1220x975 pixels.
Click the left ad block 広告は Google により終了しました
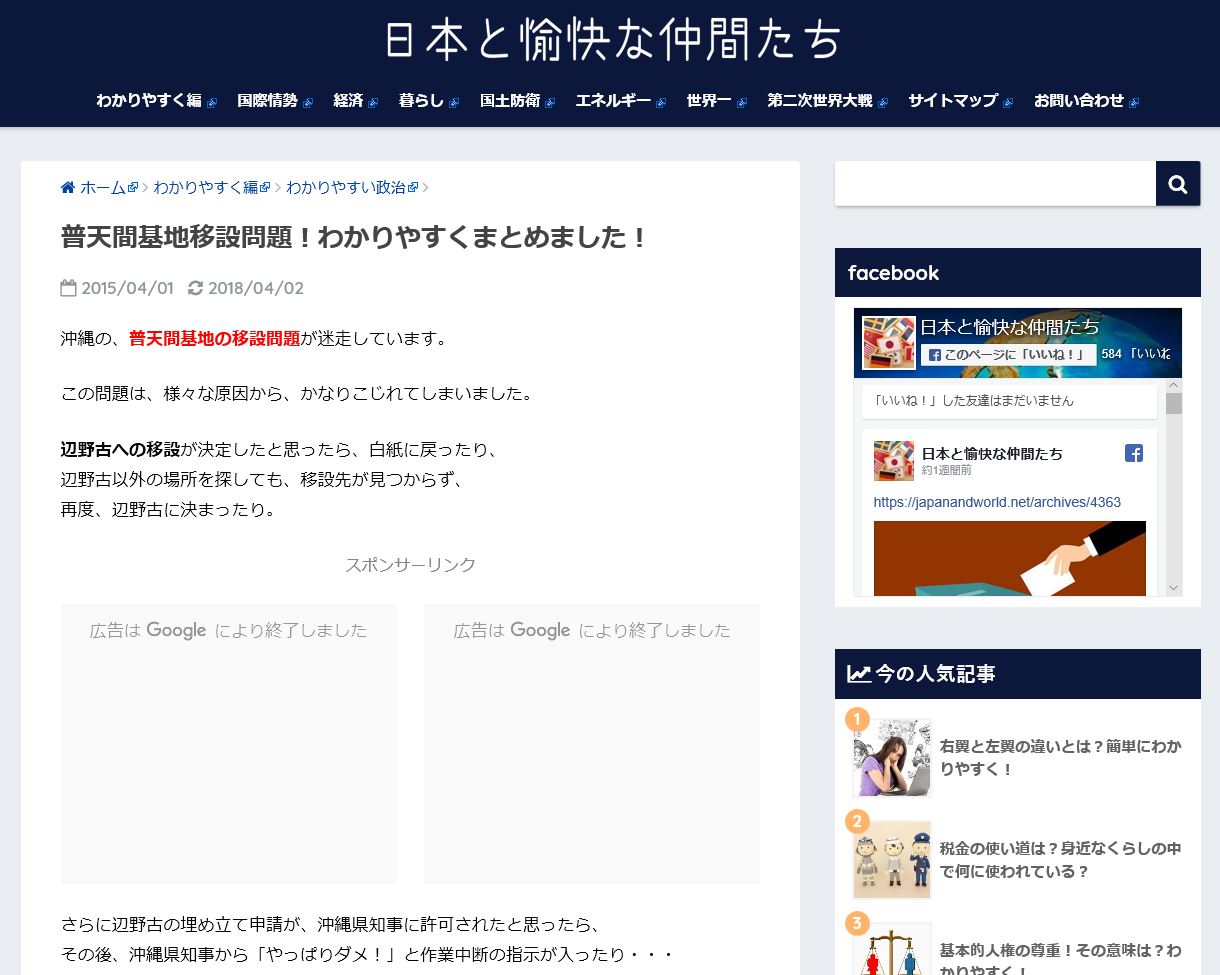tap(229, 743)
